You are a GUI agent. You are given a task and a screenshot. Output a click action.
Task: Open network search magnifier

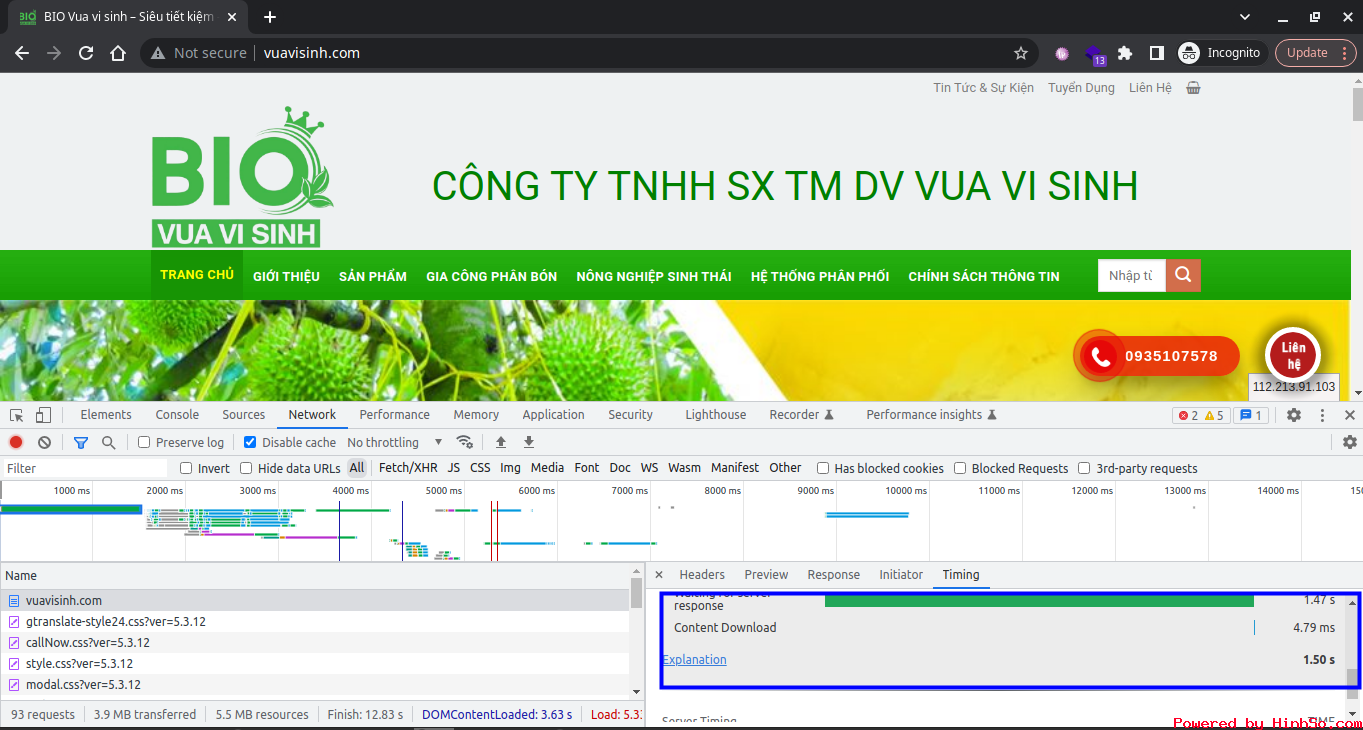tap(108, 442)
